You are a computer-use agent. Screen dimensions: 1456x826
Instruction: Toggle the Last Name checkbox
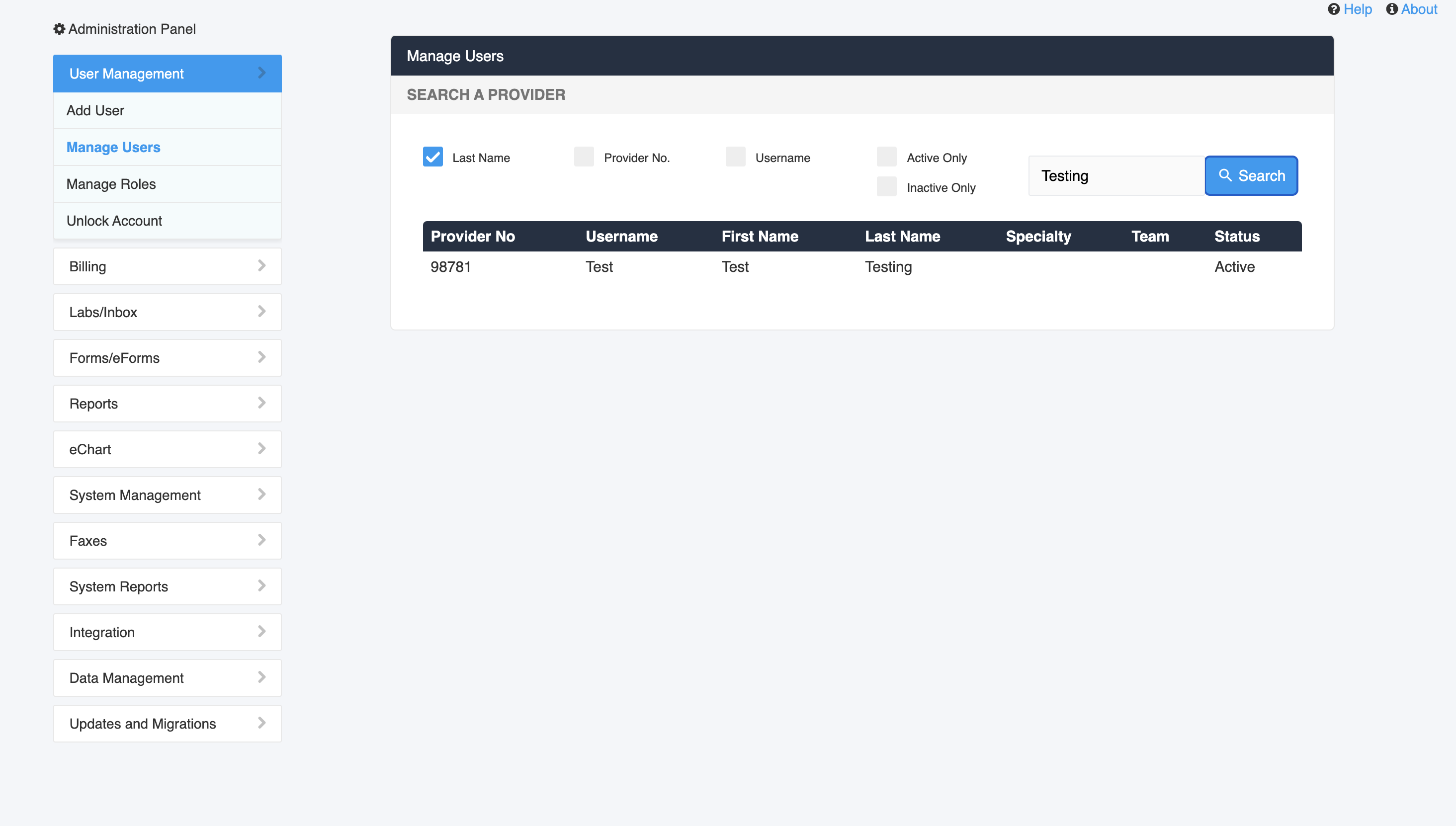coord(433,157)
